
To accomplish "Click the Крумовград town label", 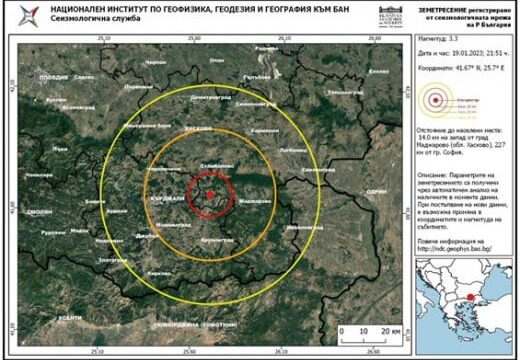I will [x=217, y=240].
